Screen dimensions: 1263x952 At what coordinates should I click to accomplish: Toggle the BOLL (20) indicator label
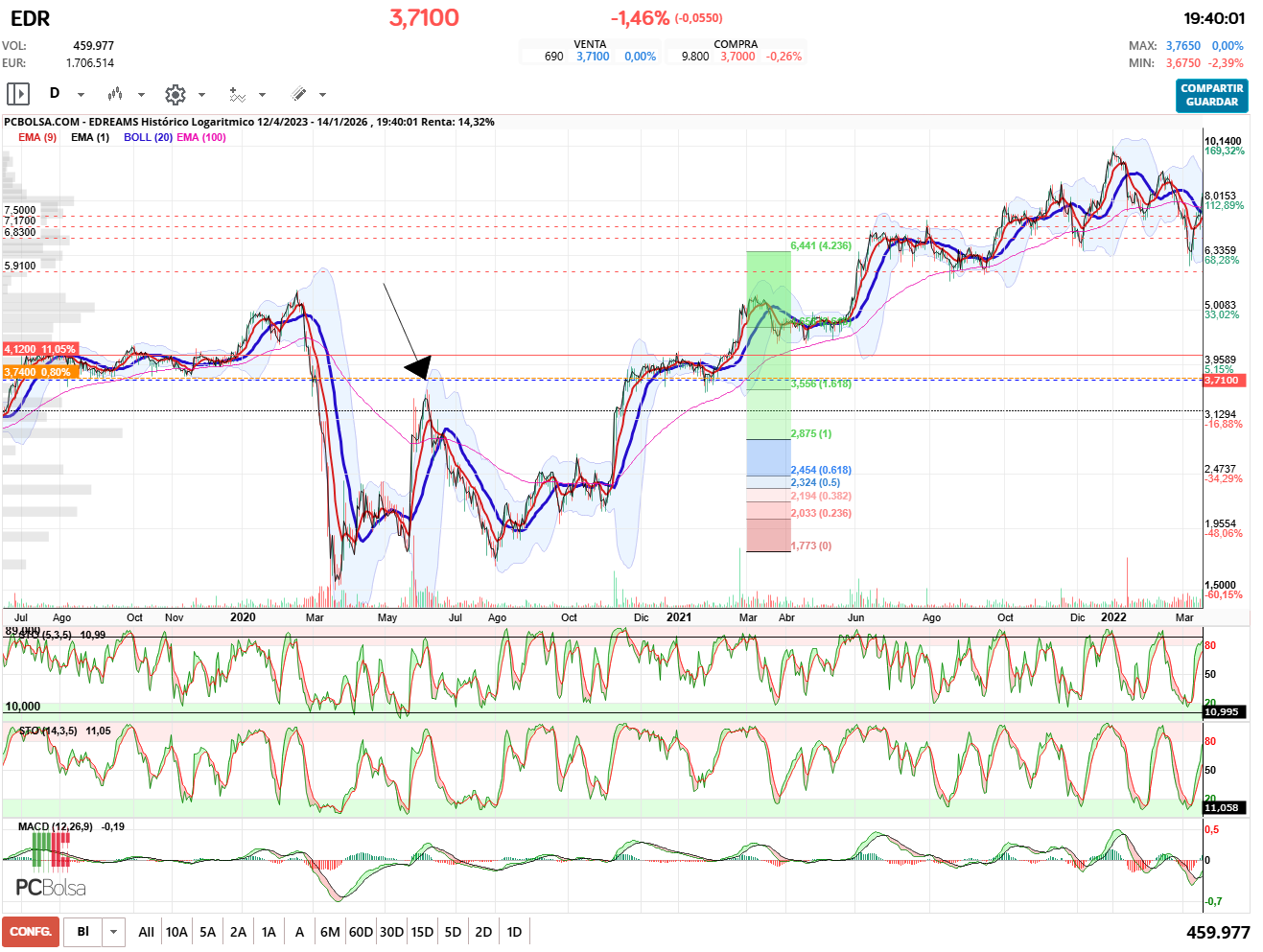click(x=148, y=137)
